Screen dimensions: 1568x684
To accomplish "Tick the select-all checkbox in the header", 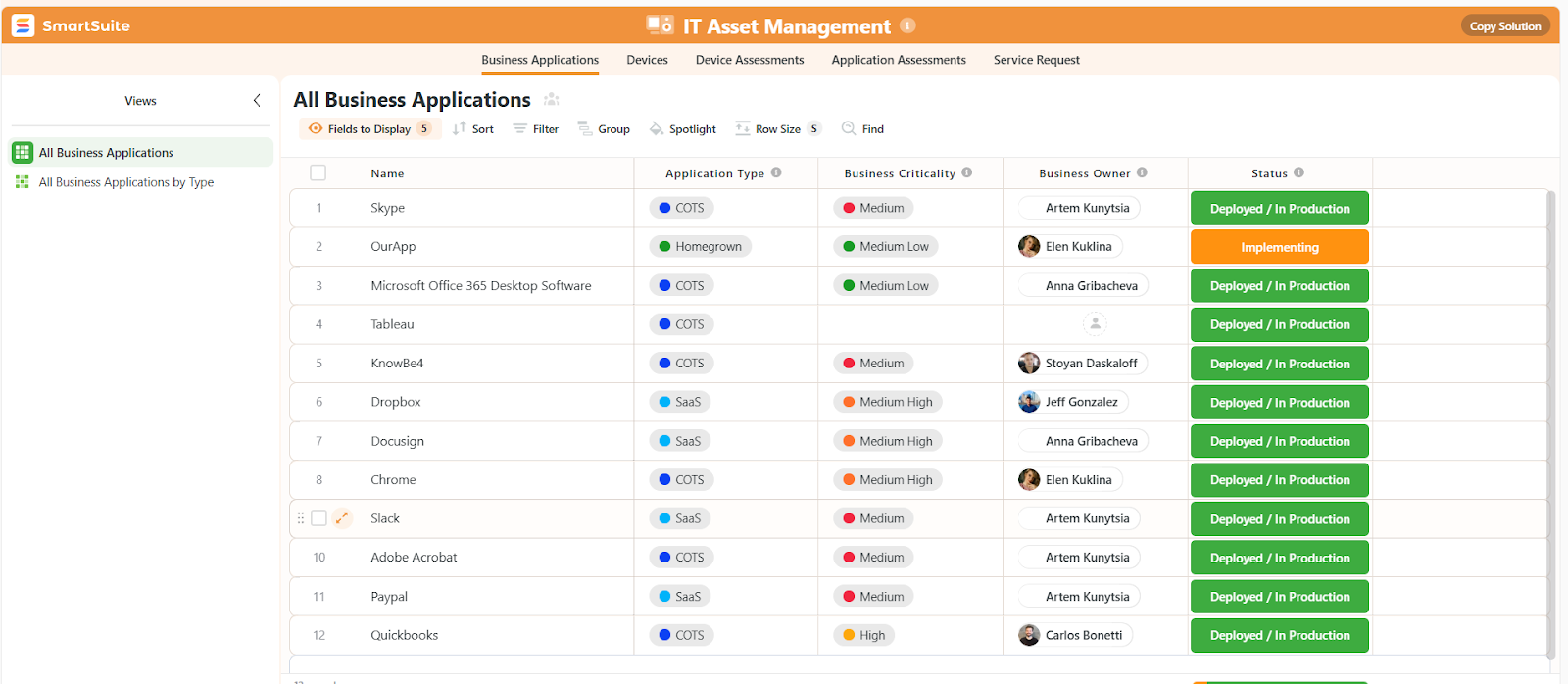I will pyautogui.click(x=318, y=172).
